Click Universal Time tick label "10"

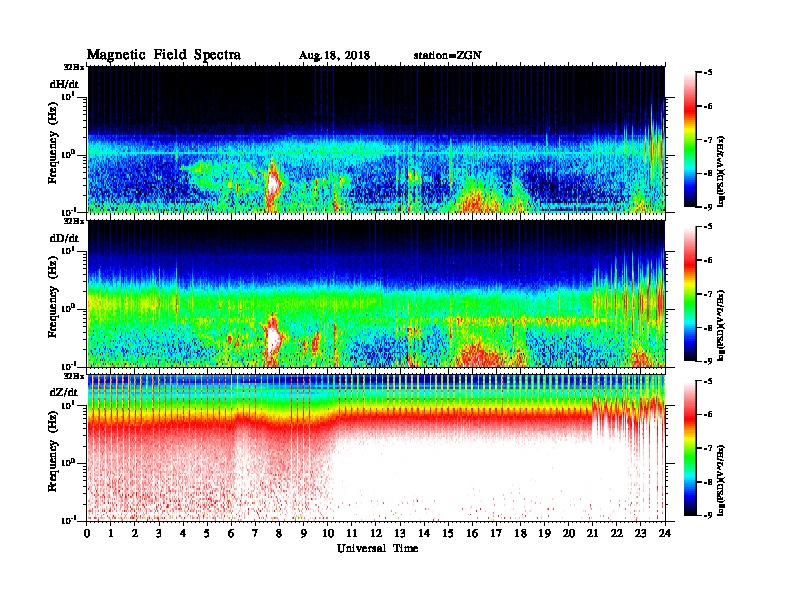click(x=328, y=533)
